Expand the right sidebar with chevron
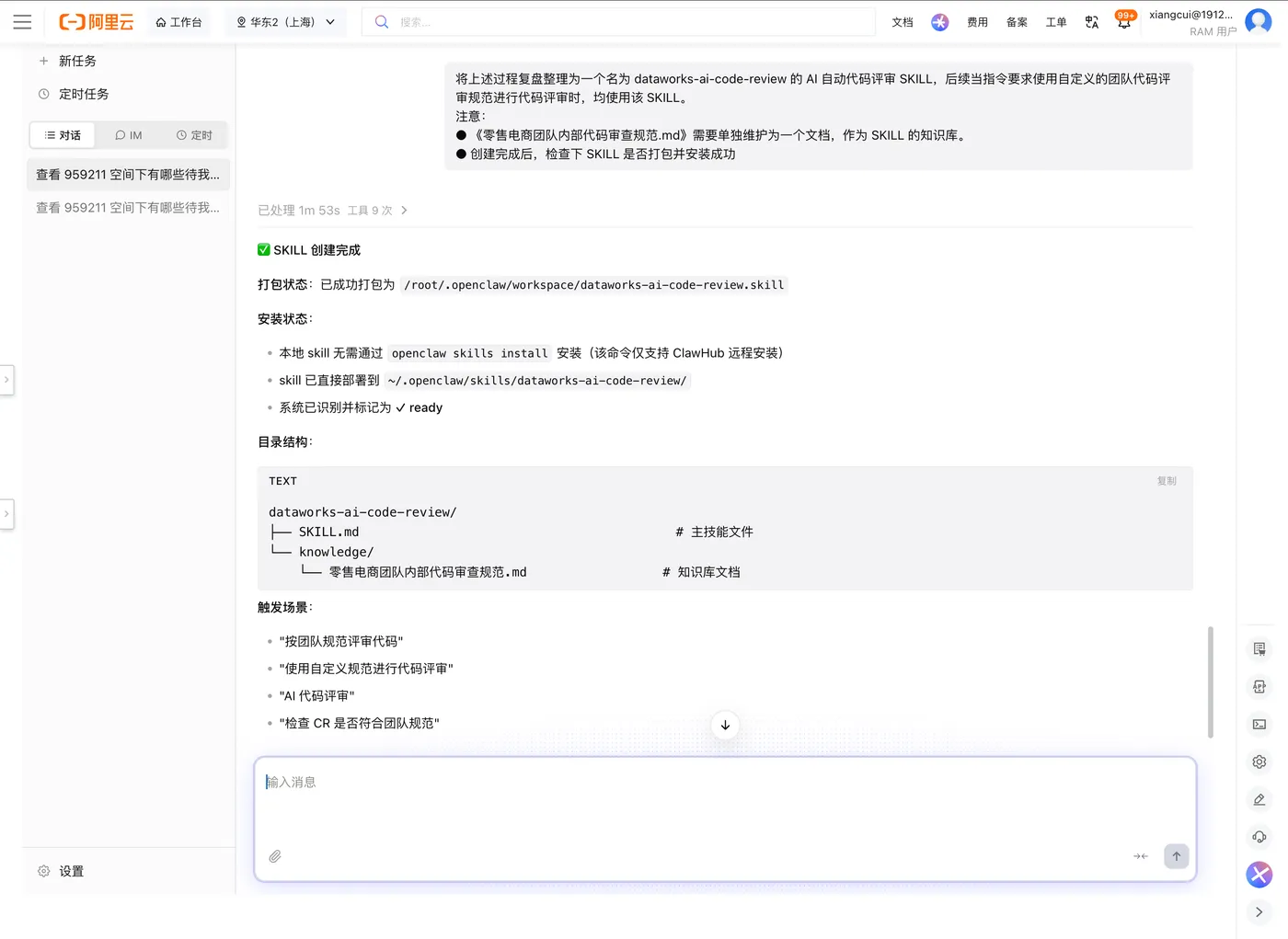 (1259, 912)
